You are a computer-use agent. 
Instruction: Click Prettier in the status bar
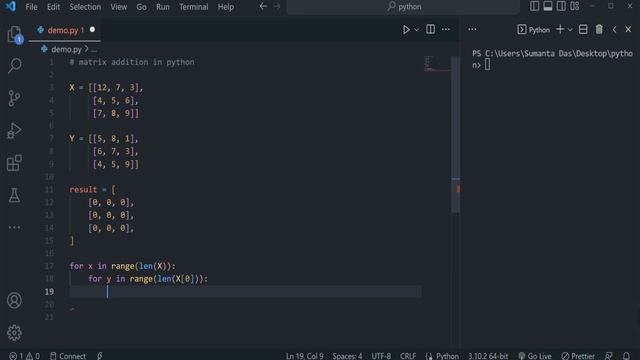tap(578, 356)
